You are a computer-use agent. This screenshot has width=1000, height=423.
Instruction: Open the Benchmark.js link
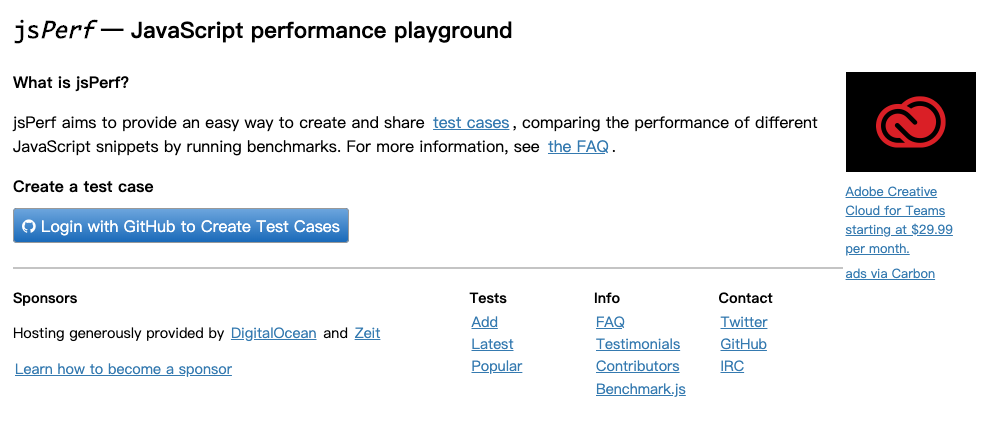point(640,389)
